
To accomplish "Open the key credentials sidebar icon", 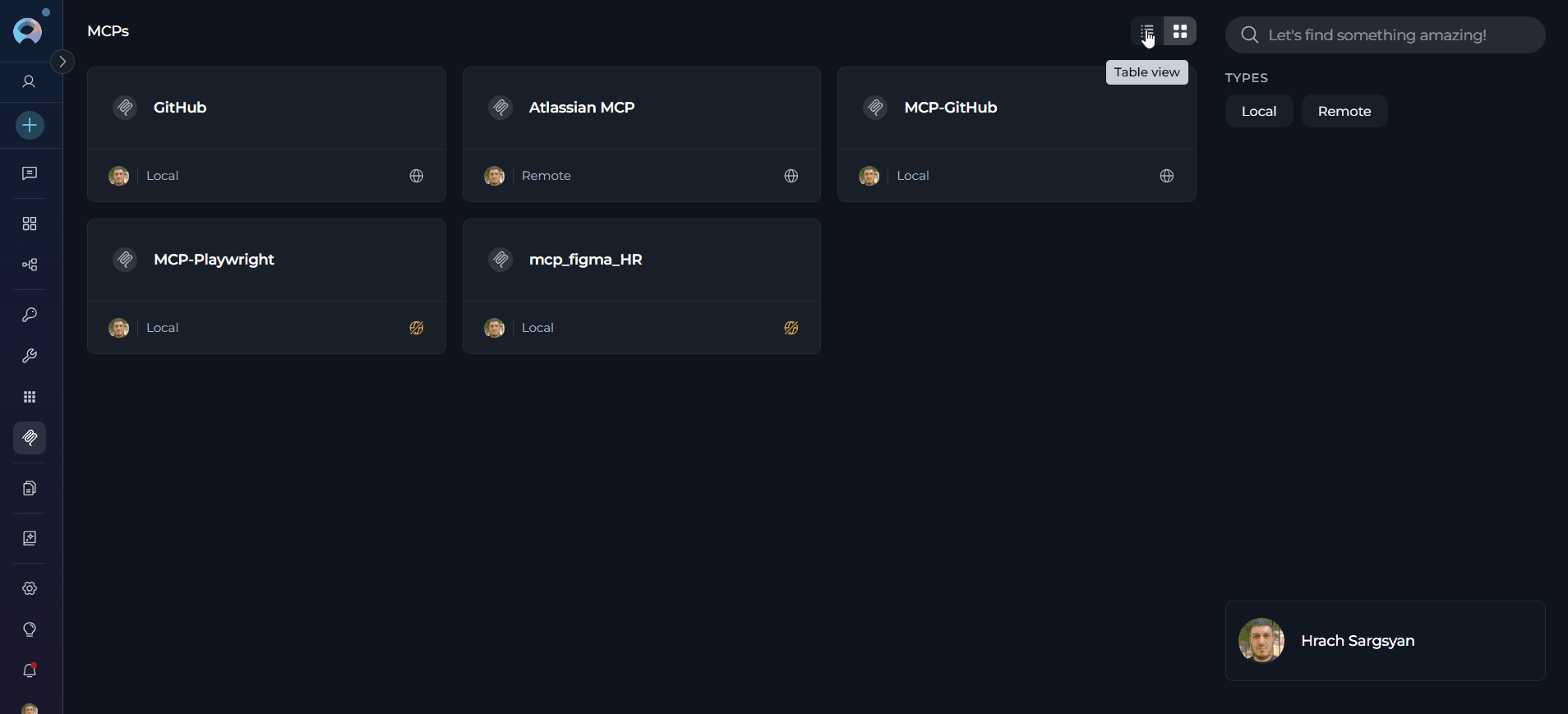I will click(x=30, y=315).
